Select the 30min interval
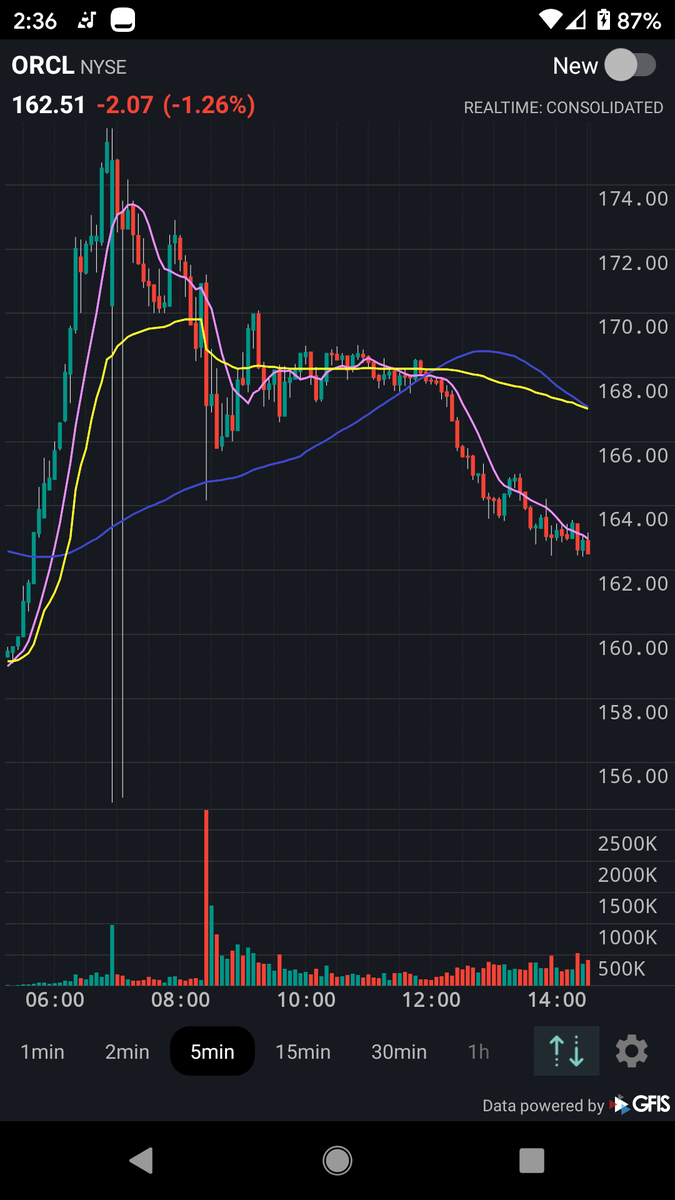This screenshot has width=675, height=1200. (399, 1052)
